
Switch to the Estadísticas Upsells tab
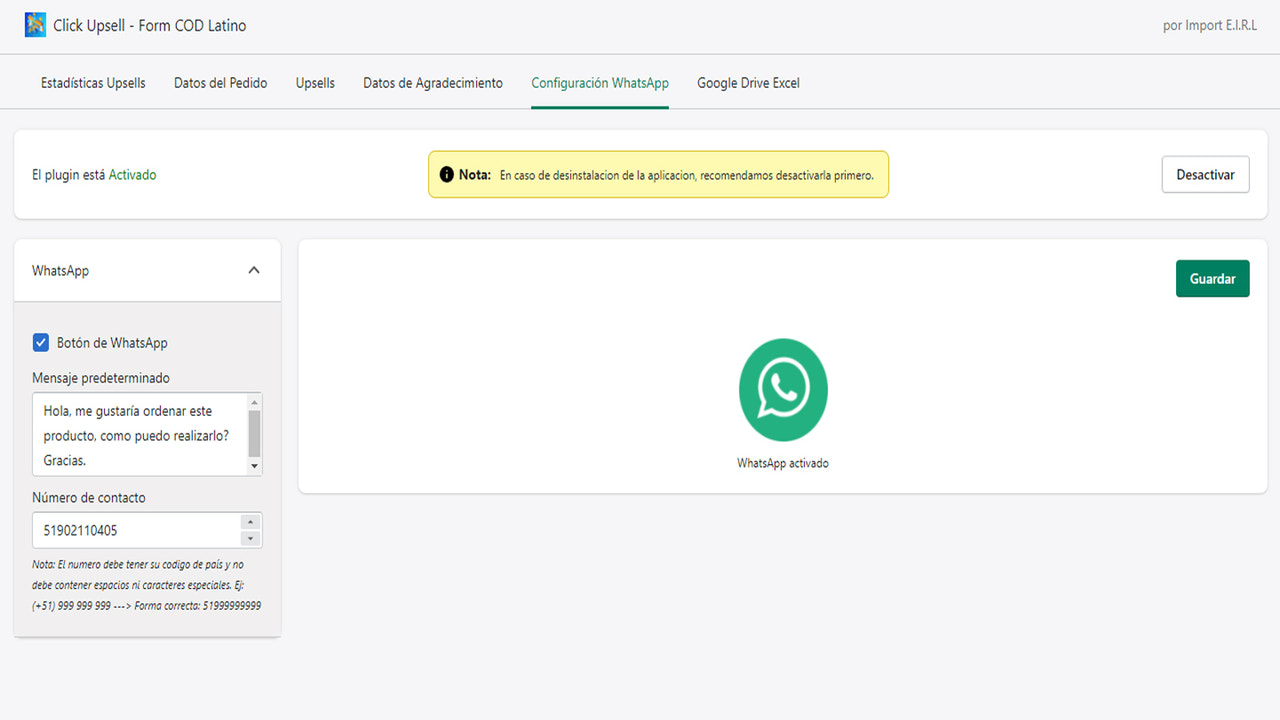pos(92,83)
